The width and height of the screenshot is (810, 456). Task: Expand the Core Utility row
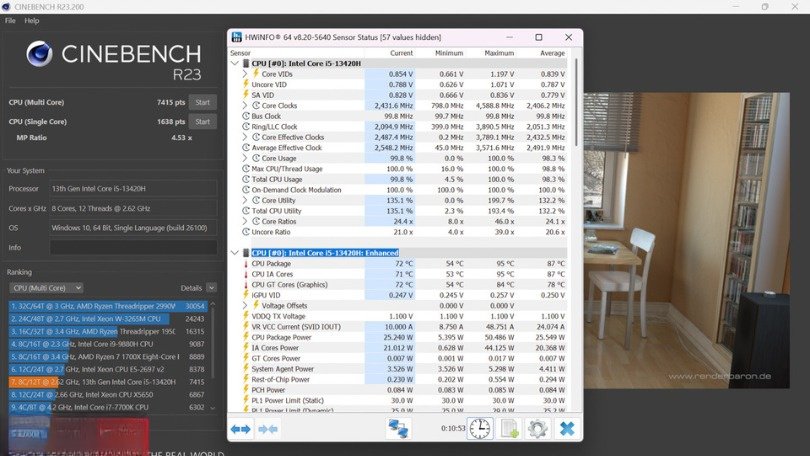(x=245, y=200)
